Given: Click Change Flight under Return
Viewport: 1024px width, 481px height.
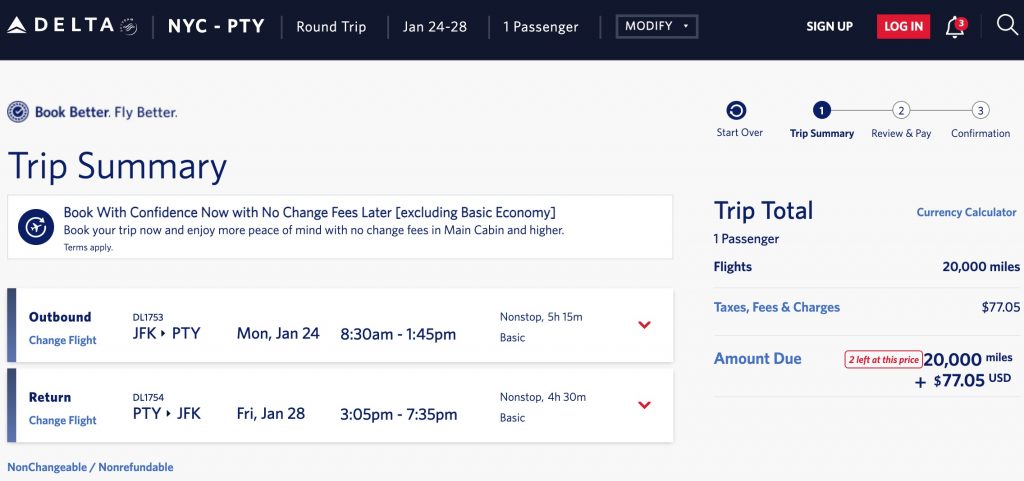Looking at the screenshot, I should click(62, 420).
